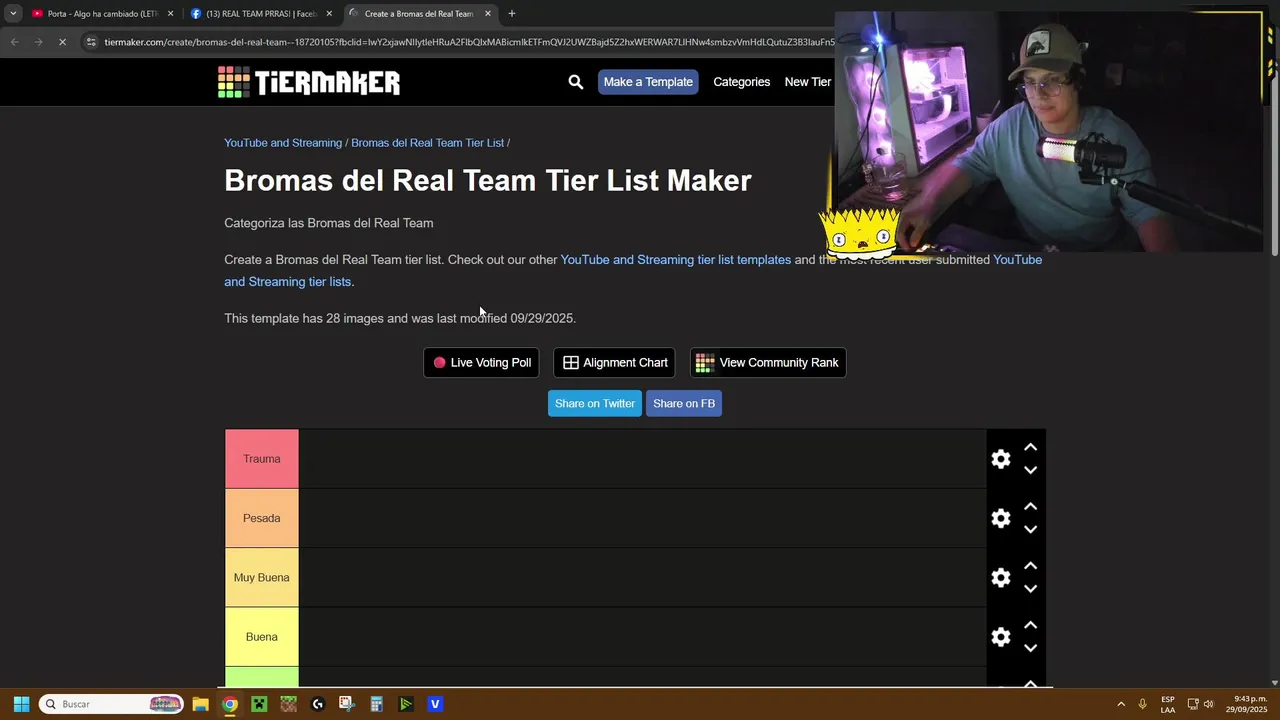Viewport: 1280px width, 720px height.
Task: Share on Twitter button
Action: tap(595, 403)
